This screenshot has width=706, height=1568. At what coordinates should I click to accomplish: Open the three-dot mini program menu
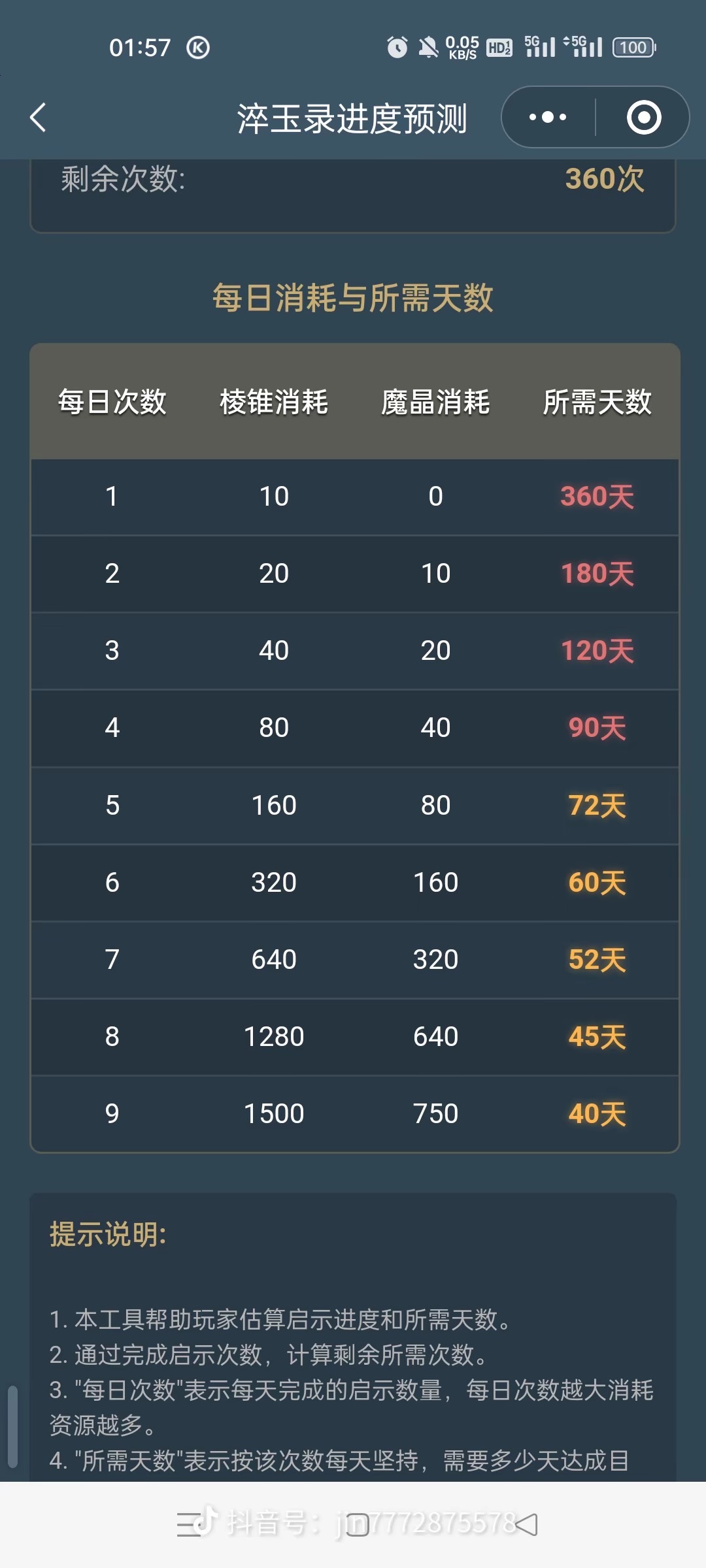point(548,118)
